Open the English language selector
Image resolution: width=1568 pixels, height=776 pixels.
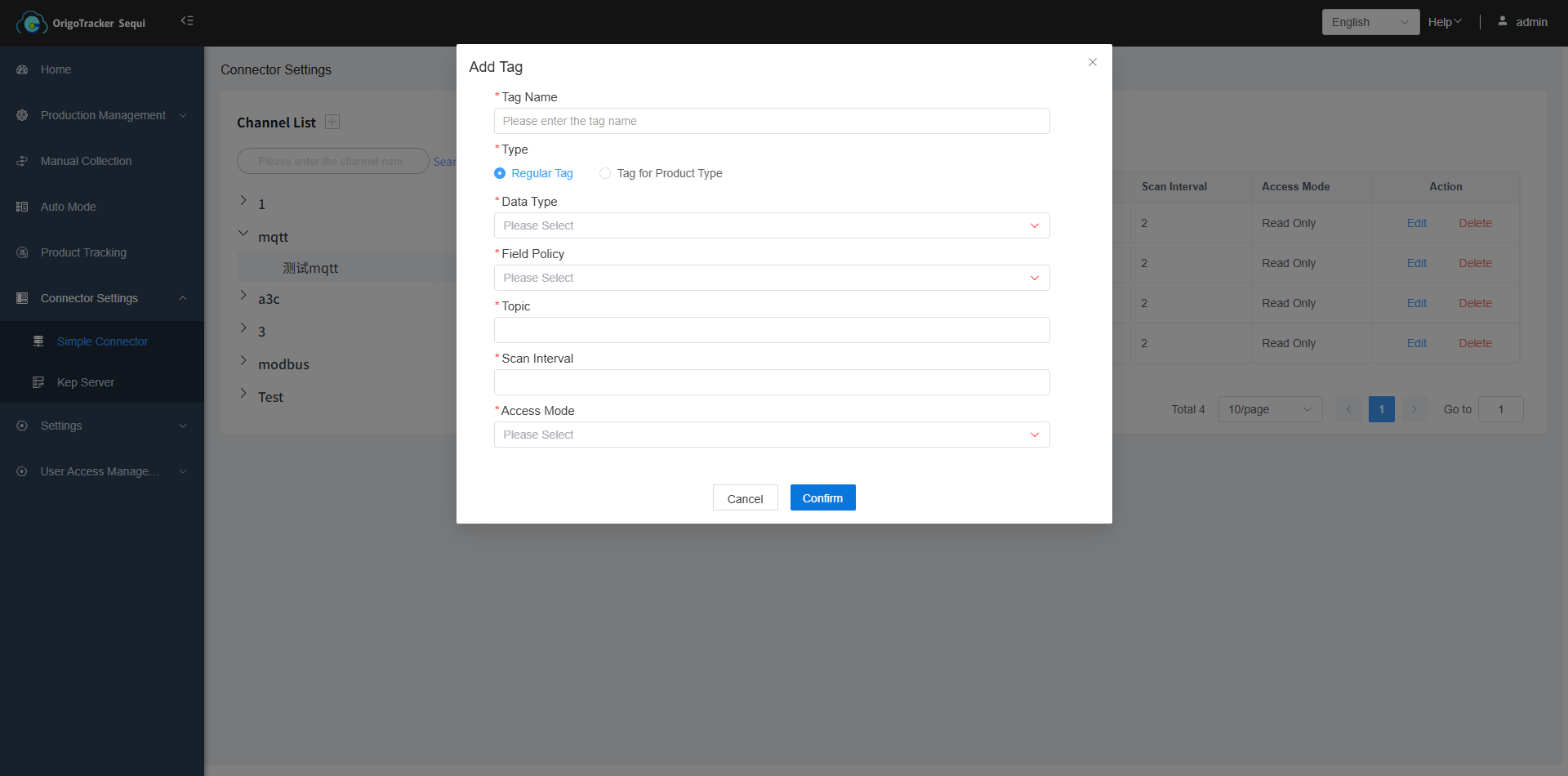(1370, 22)
